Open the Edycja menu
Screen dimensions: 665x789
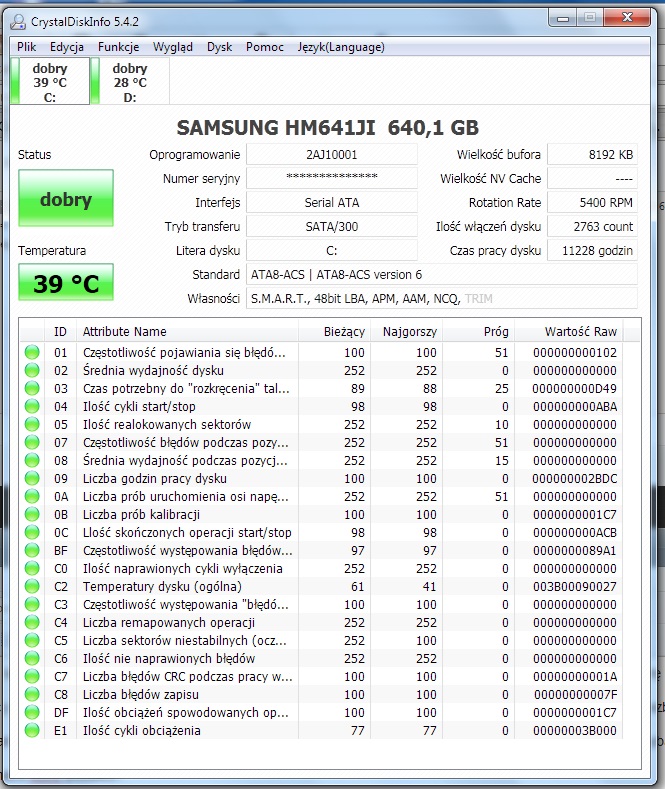pyautogui.click(x=66, y=47)
